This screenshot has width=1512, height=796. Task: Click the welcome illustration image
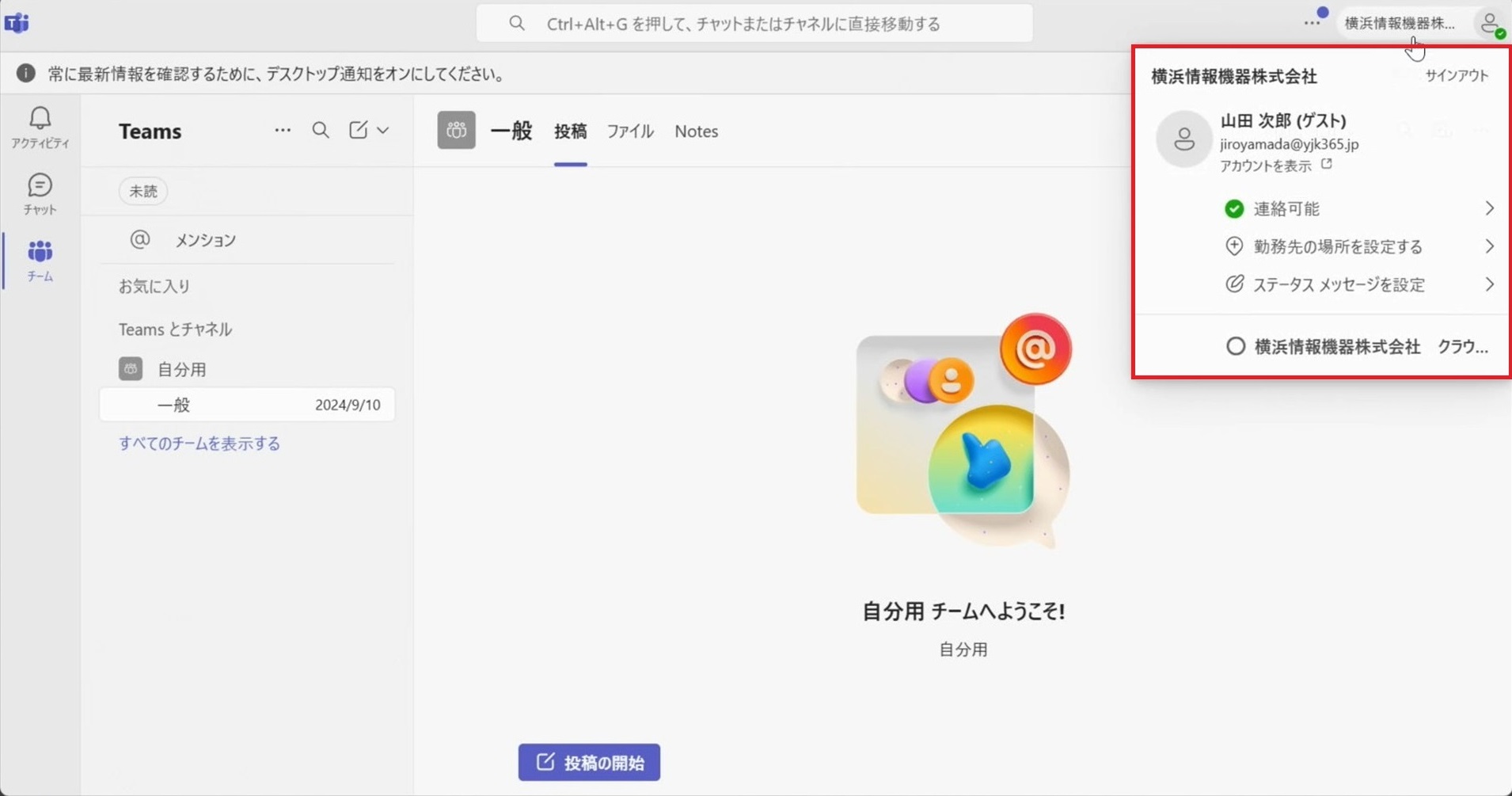click(963, 431)
